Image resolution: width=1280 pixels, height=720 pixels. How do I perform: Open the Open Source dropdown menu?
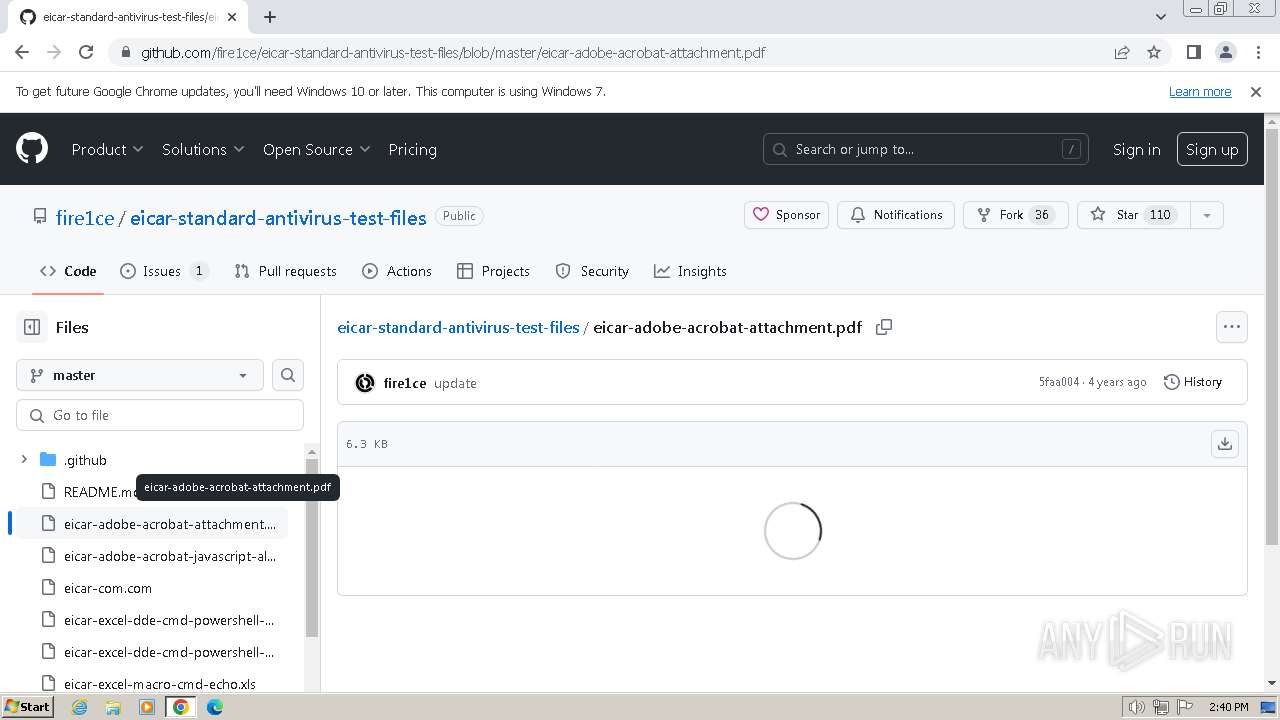coord(316,149)
